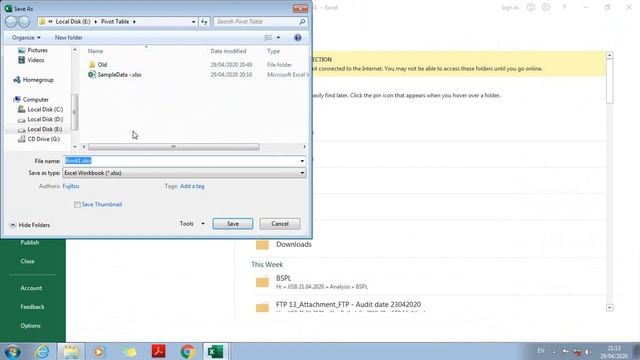Open the Save As help icon
The image size is (640, 360).
[x=298, y=38]
